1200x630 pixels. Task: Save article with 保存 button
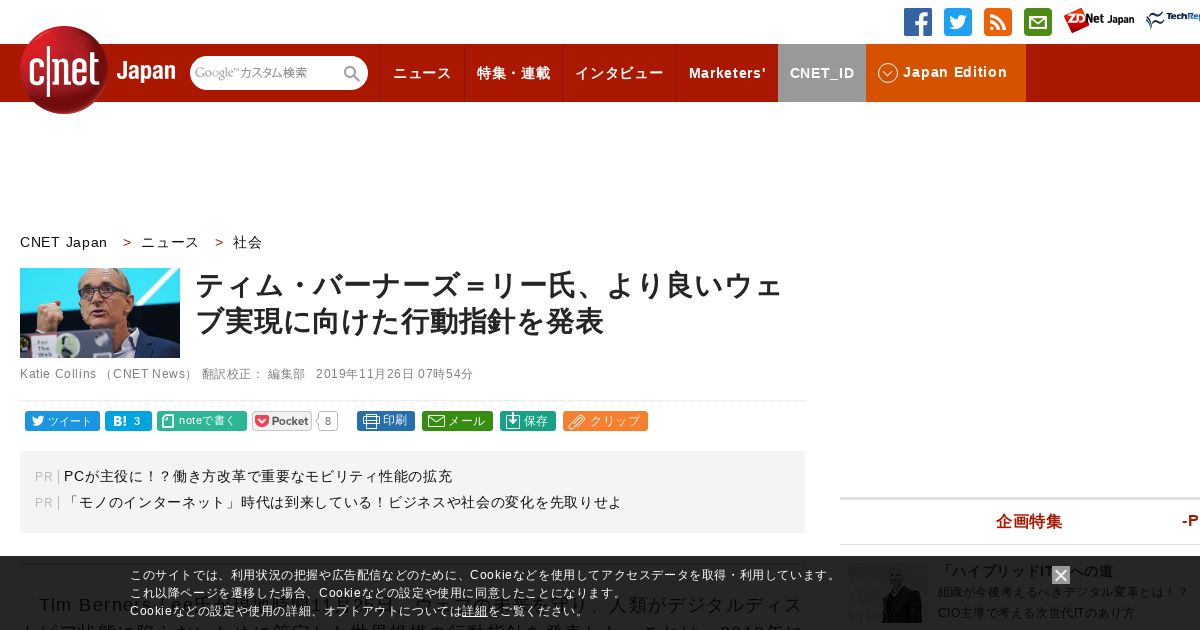(x=528, y=421)
